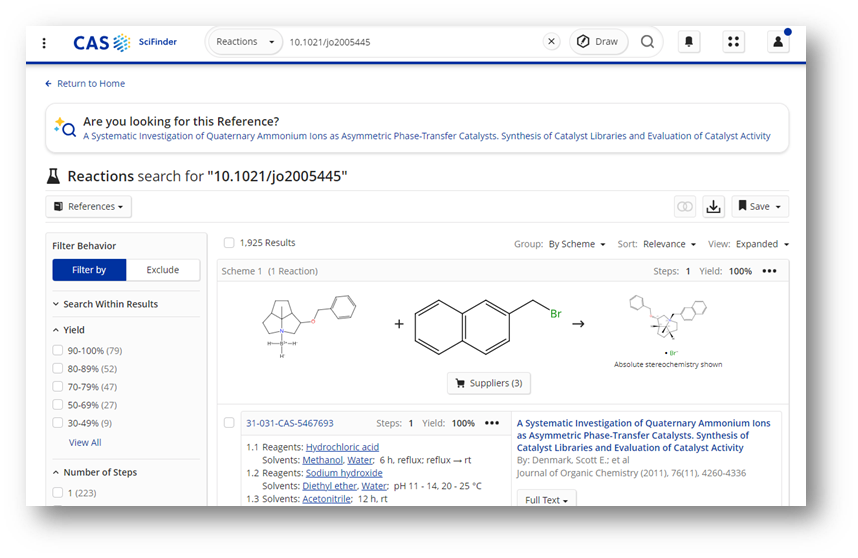Click the benzyl ether reactant structure
This screenshot has width=858, height=558.
pyautogui.click(x=309, y=327)
